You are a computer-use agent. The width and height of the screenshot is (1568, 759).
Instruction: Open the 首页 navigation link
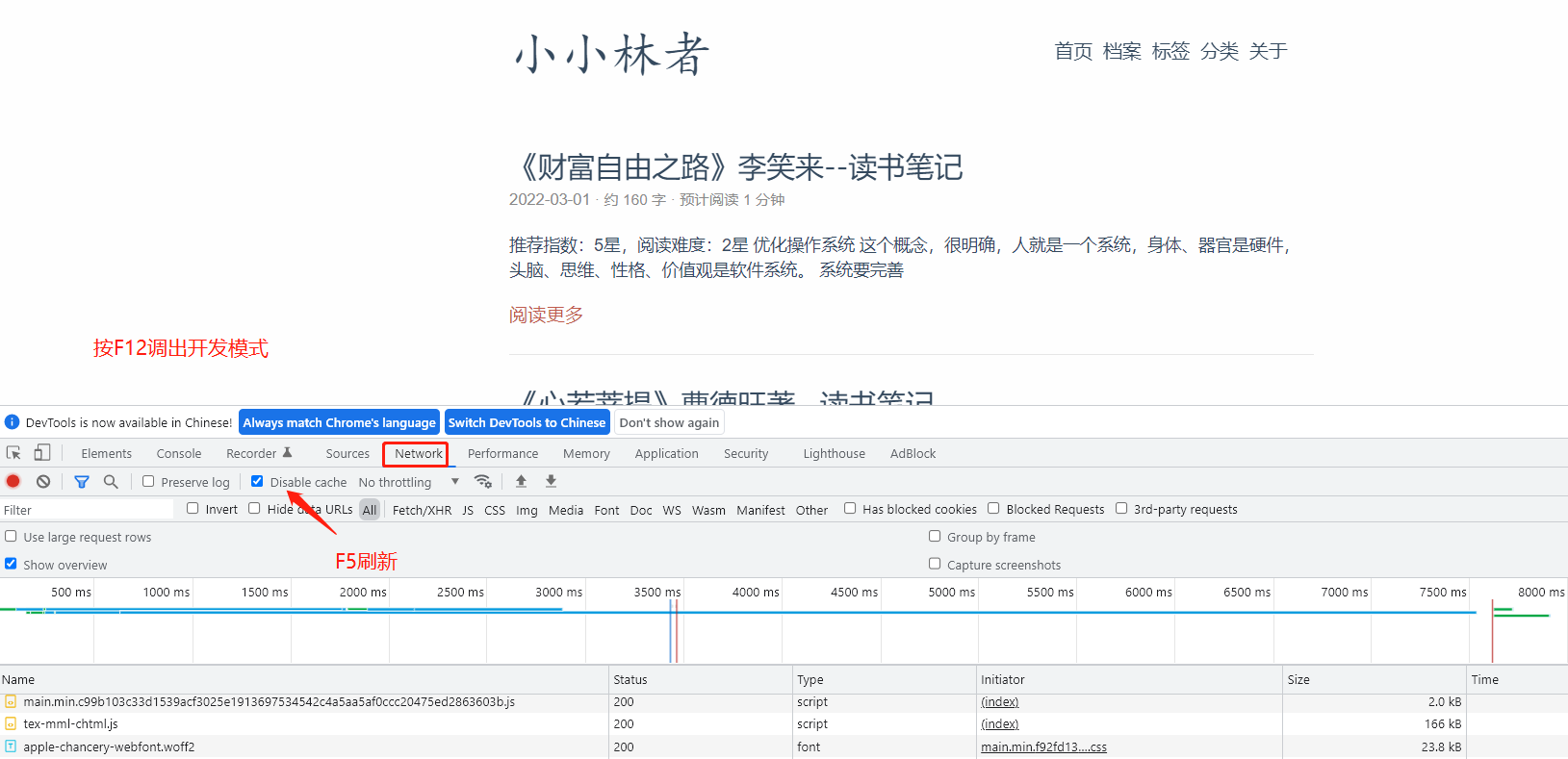coord(1073,51)
